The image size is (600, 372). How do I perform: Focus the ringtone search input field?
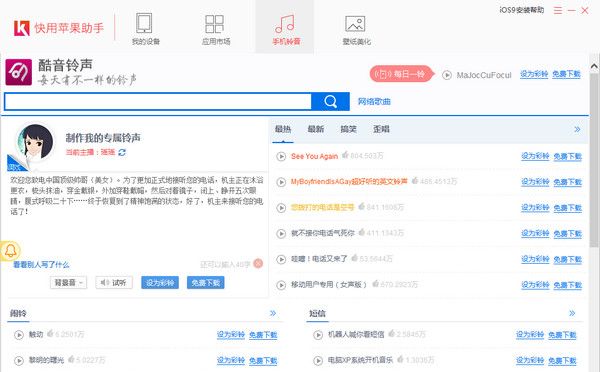(158, 102)
